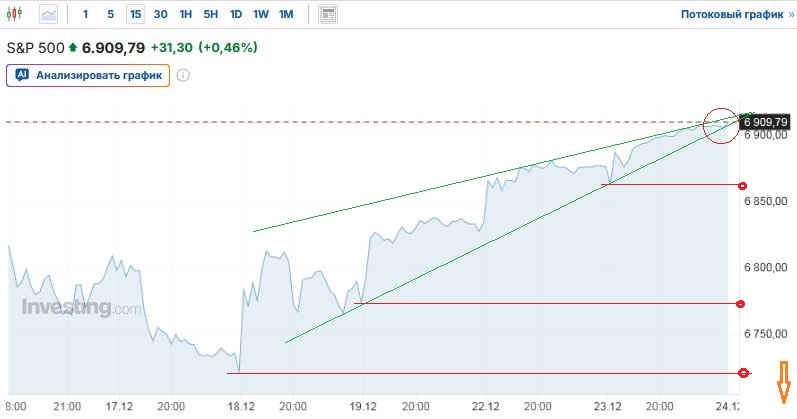Select the 5 minute interval
This screenshot has width=797, height=419.
point(110,15)
